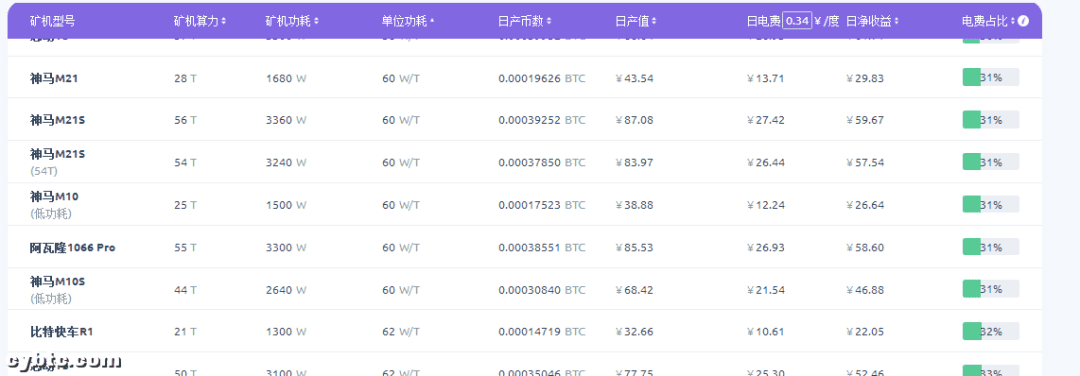Click the 31% bar in 神马M10S row

click(990, 289)
